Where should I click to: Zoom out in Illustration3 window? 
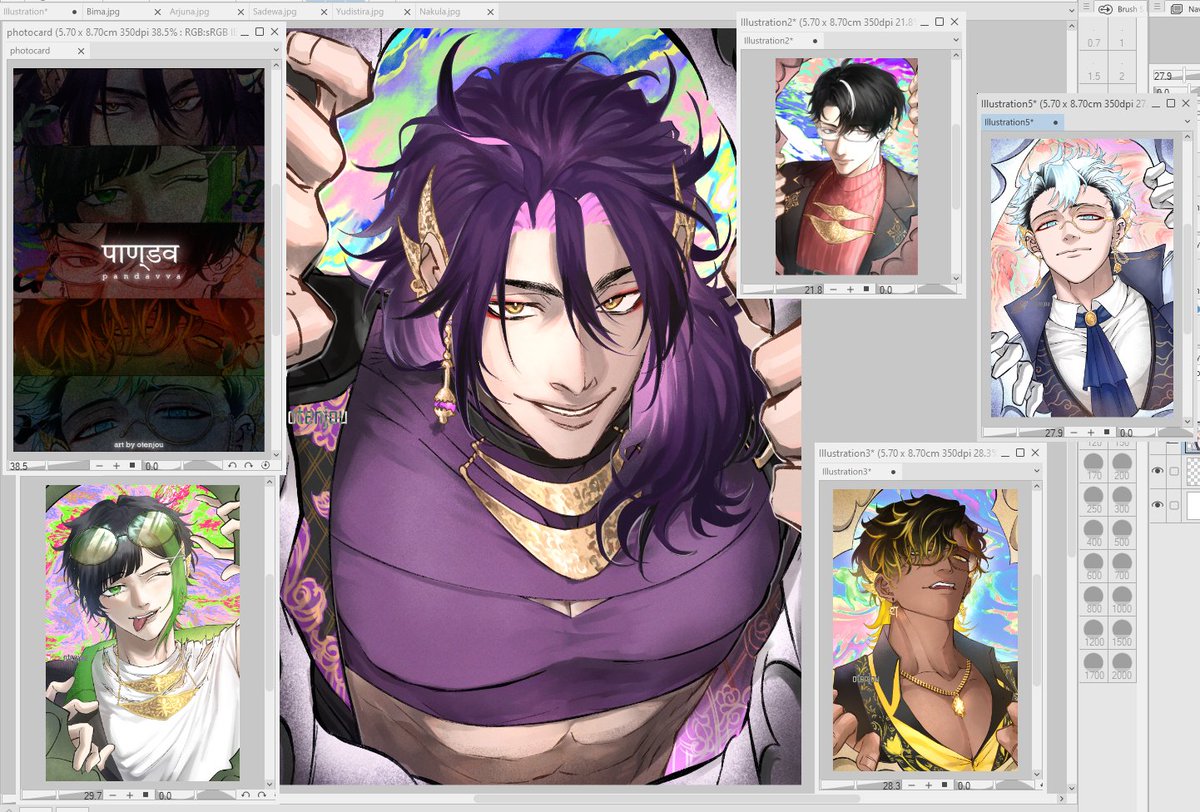pos(912,786)
